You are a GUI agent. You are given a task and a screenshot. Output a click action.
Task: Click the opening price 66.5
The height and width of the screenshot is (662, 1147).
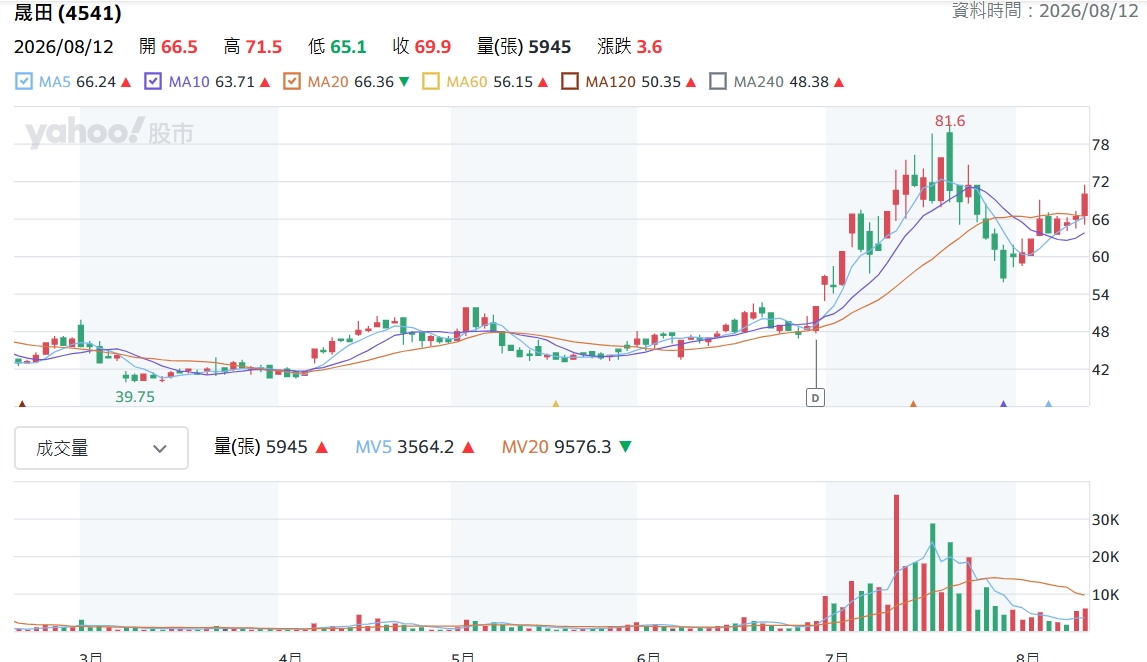[x=179, y=47]
